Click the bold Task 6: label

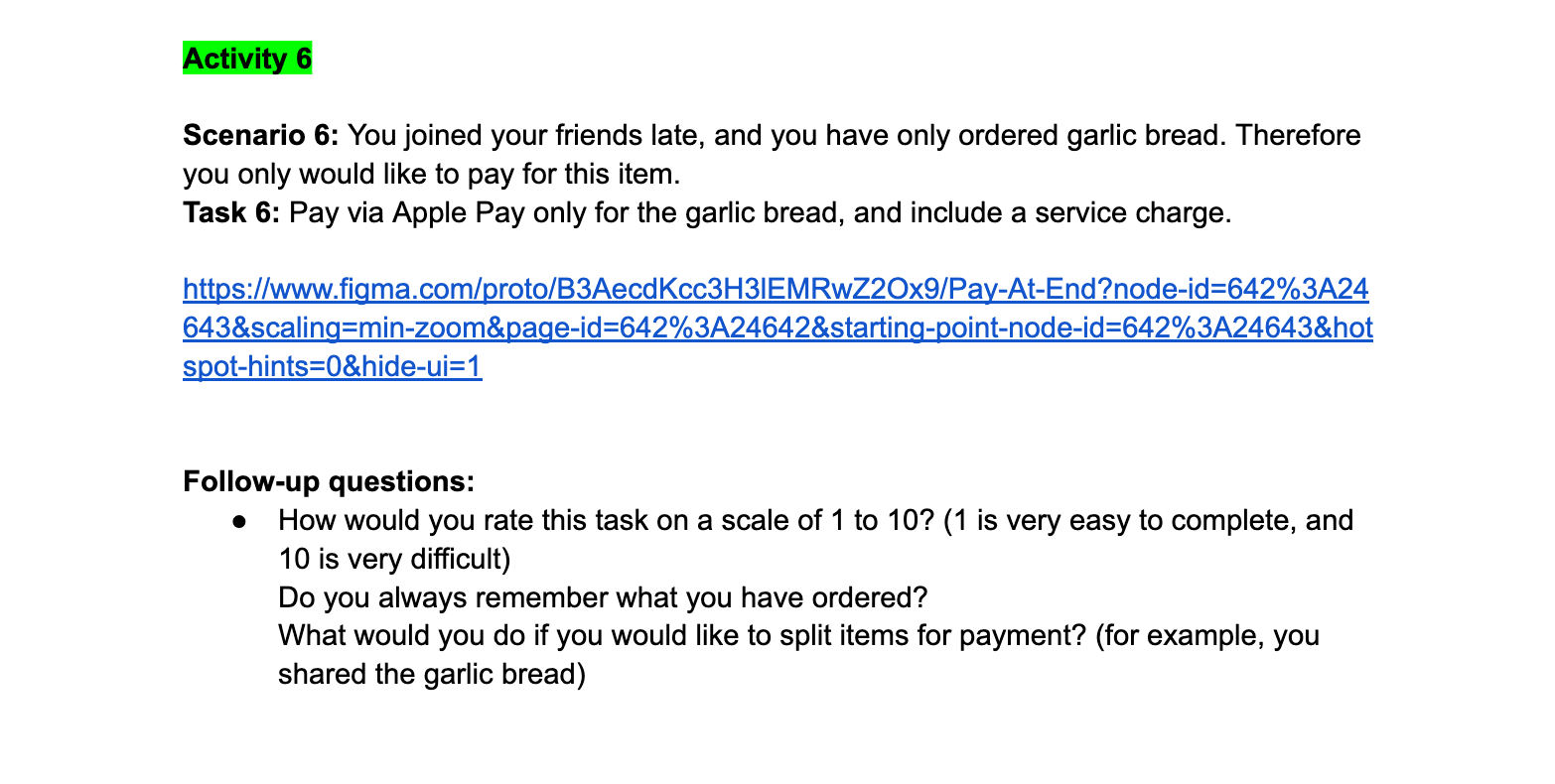233,213
